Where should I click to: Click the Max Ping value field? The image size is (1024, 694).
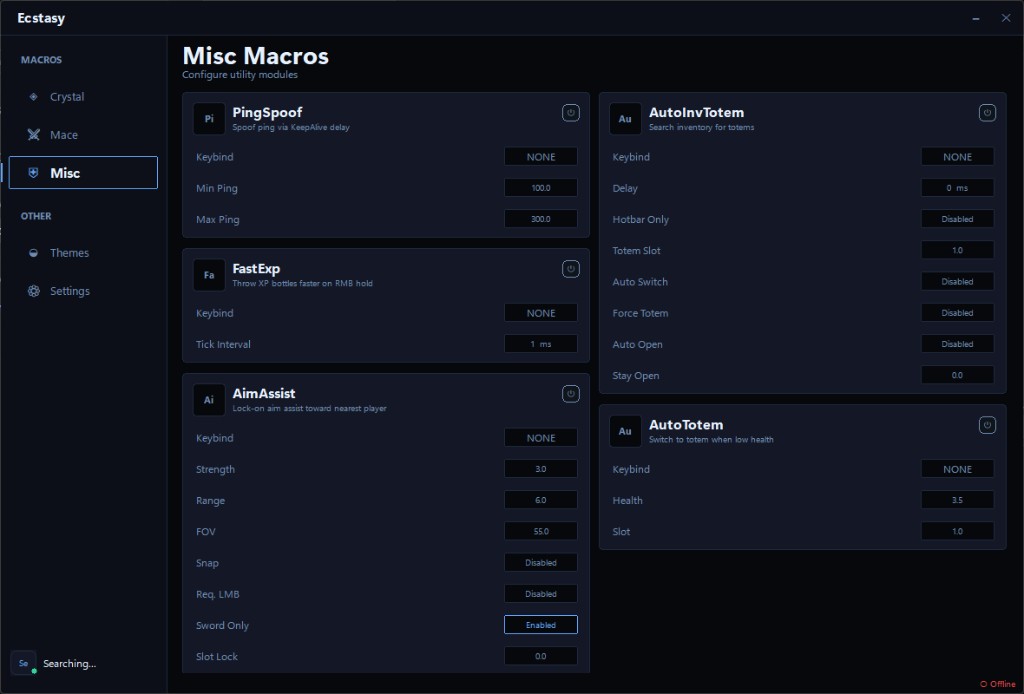[541, 219]
